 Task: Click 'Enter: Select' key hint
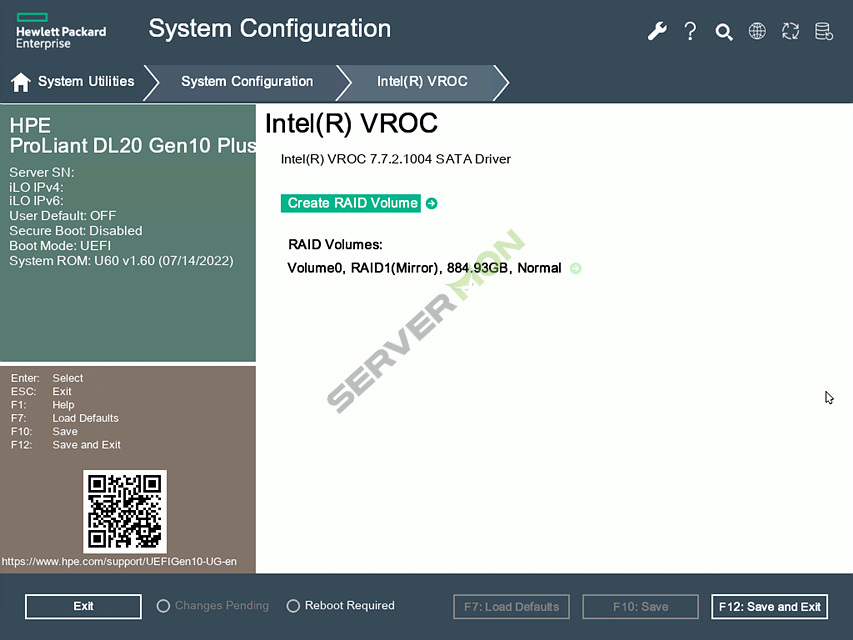[x=47, y=378]
